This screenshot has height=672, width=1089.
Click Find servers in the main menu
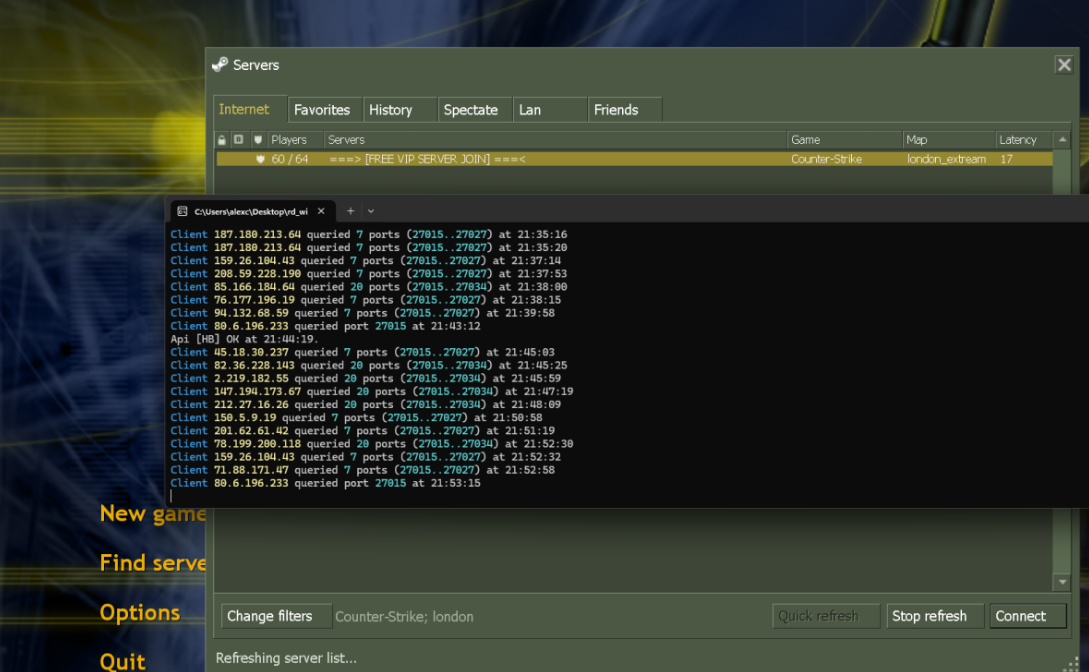(153, 563)
